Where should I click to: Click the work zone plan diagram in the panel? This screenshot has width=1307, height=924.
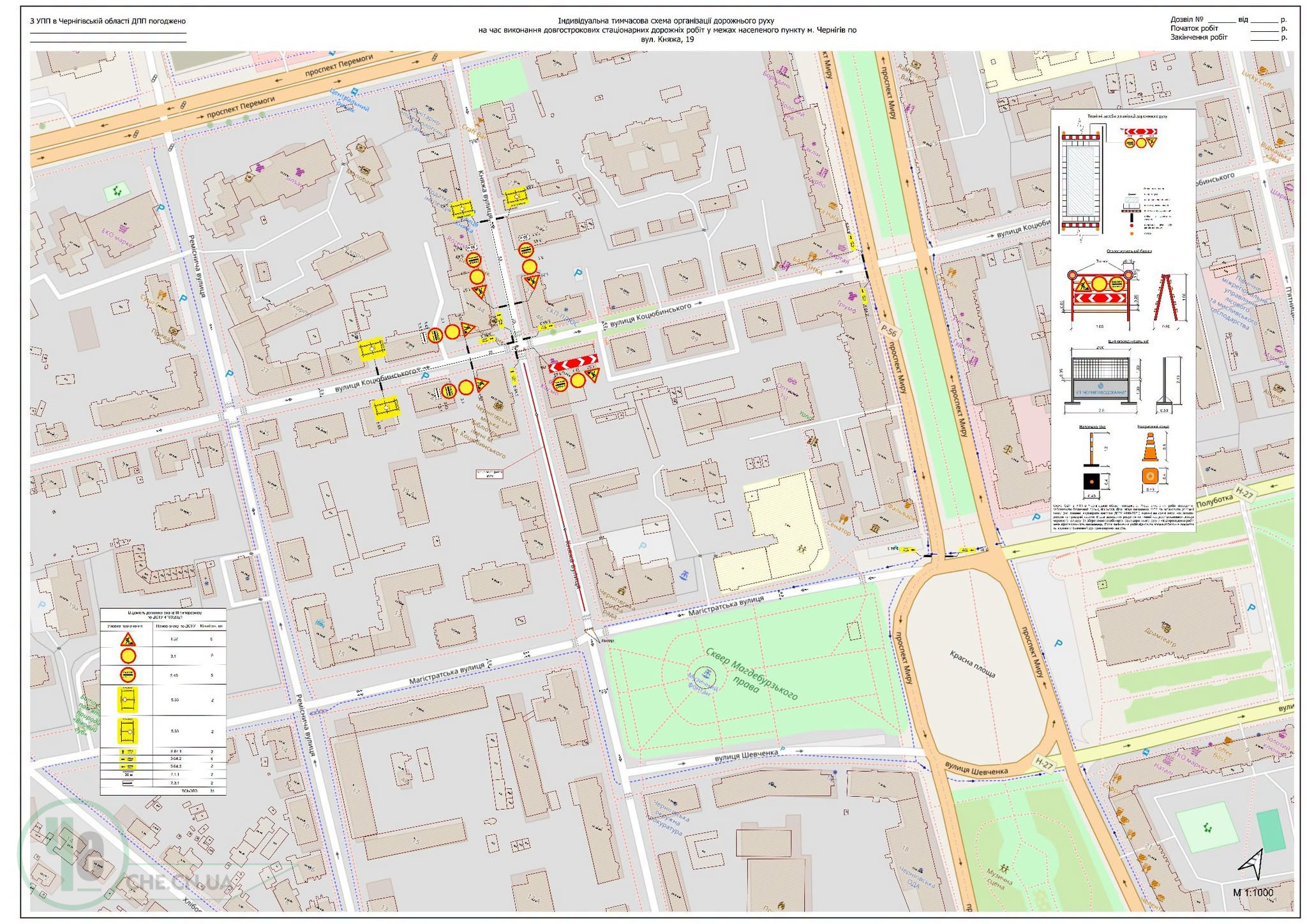1080,181
